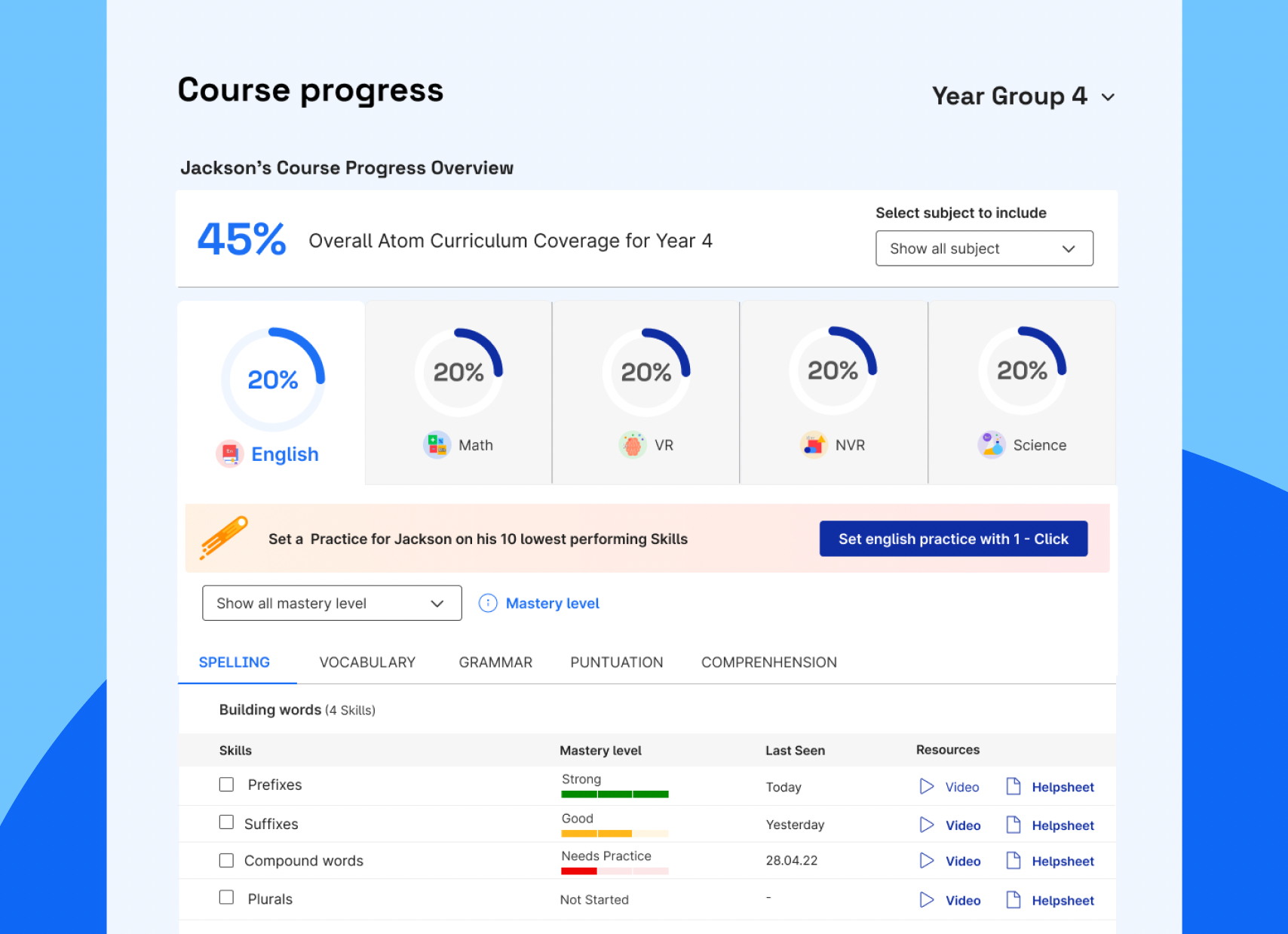Click Set english practice with 1-Click button
This screenshot has height=934, width=1288.
953,538
